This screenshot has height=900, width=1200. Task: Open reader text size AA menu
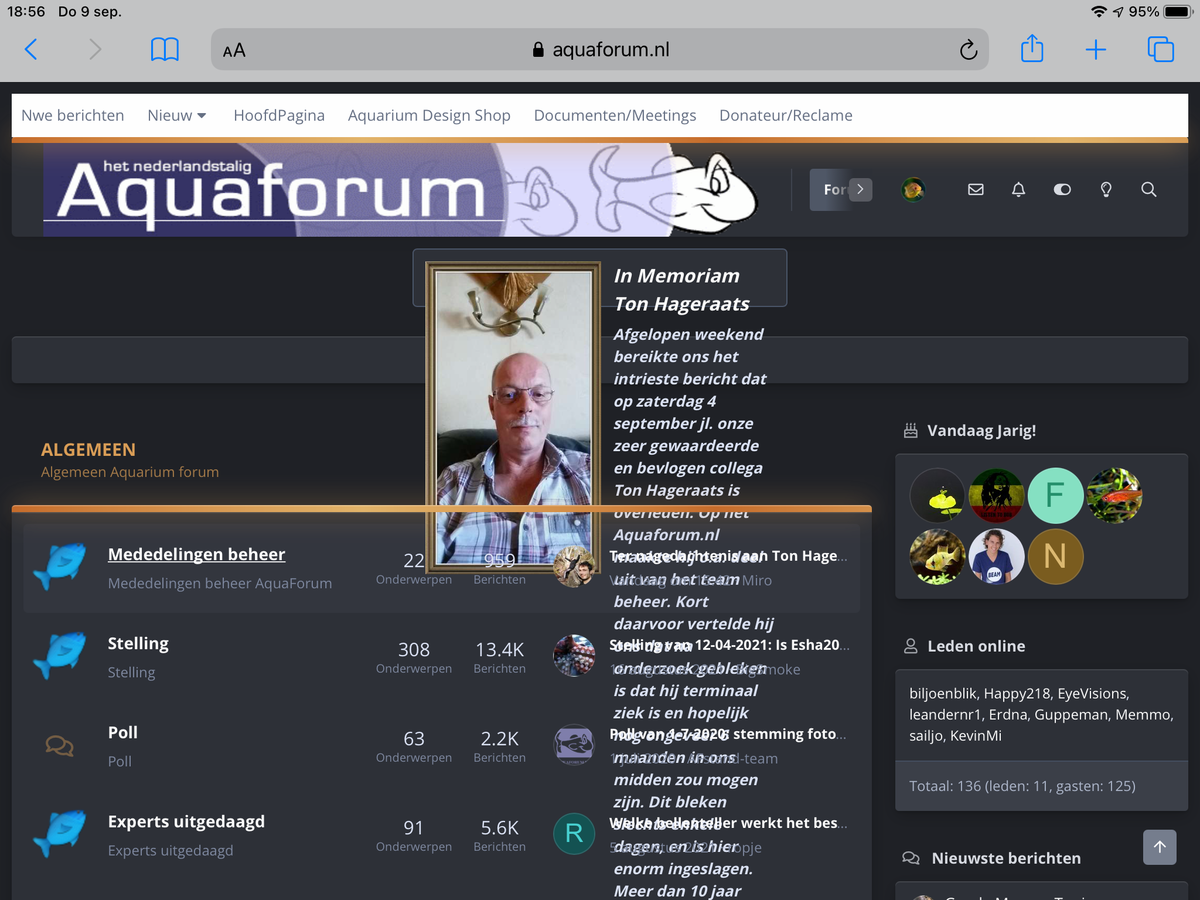point(234,50)
